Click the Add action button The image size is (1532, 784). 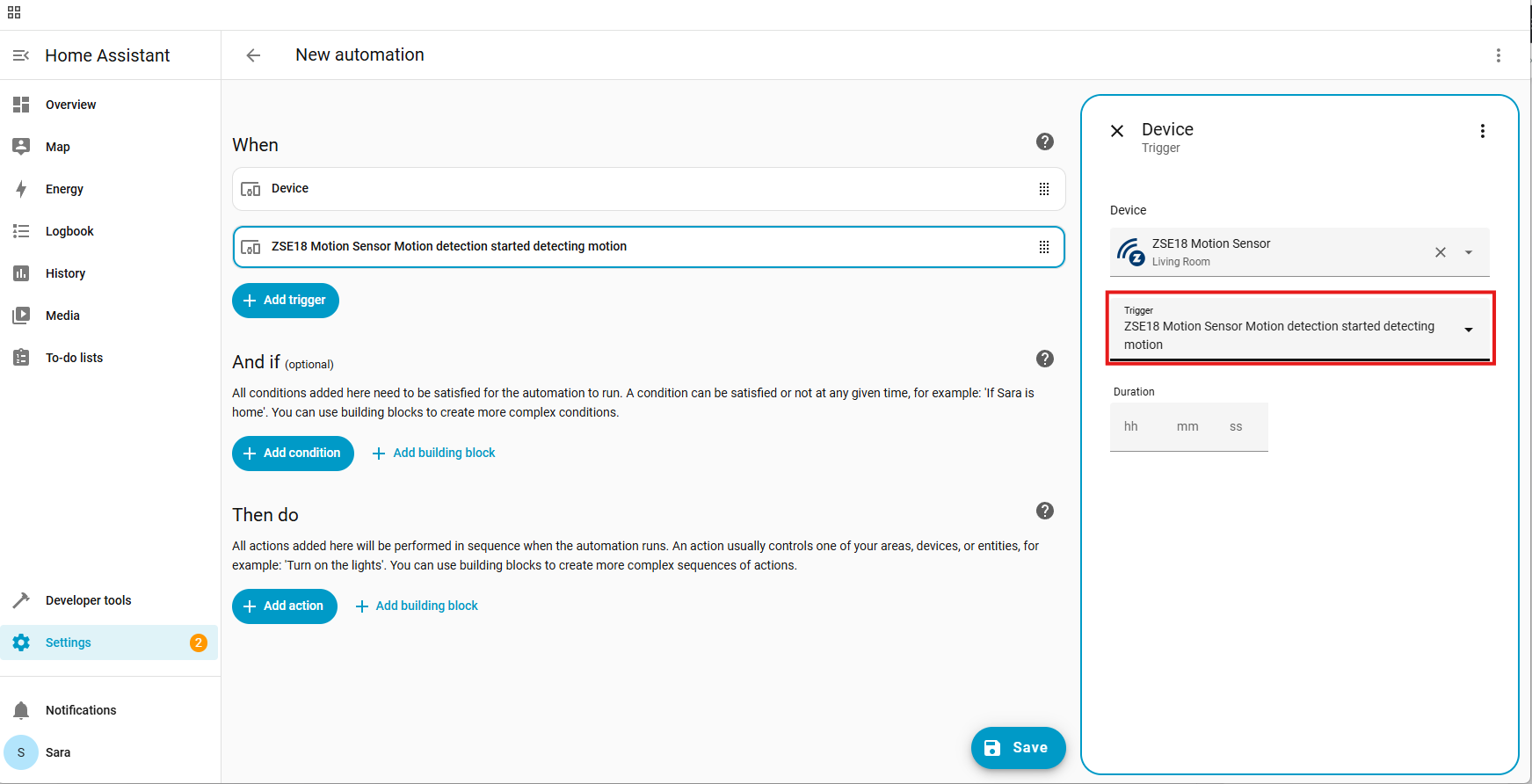(285, 606)
